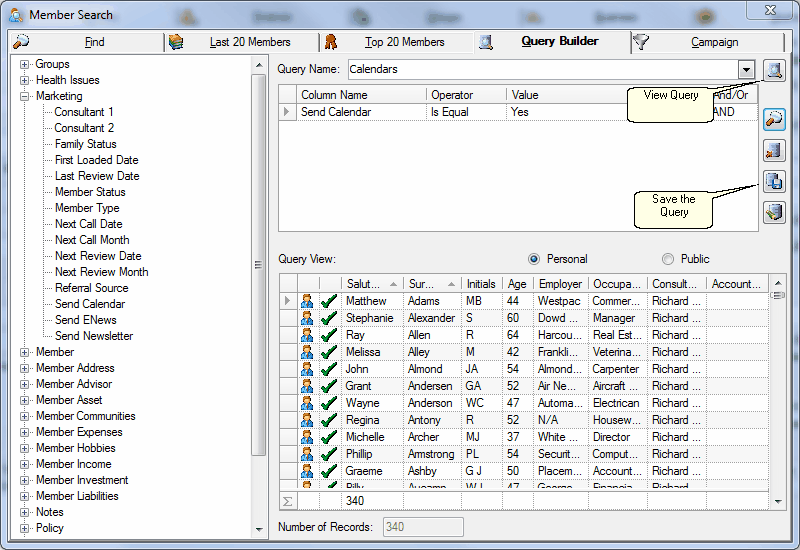Click the Consult... column header
Viewport: 800px width, 550px height.
677,284
